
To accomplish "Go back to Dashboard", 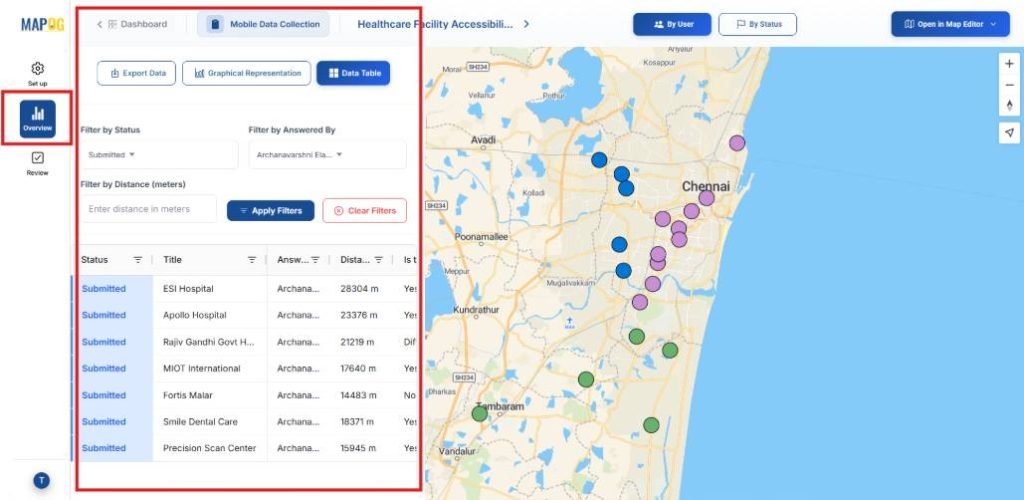I will click(x=131, y=24).
